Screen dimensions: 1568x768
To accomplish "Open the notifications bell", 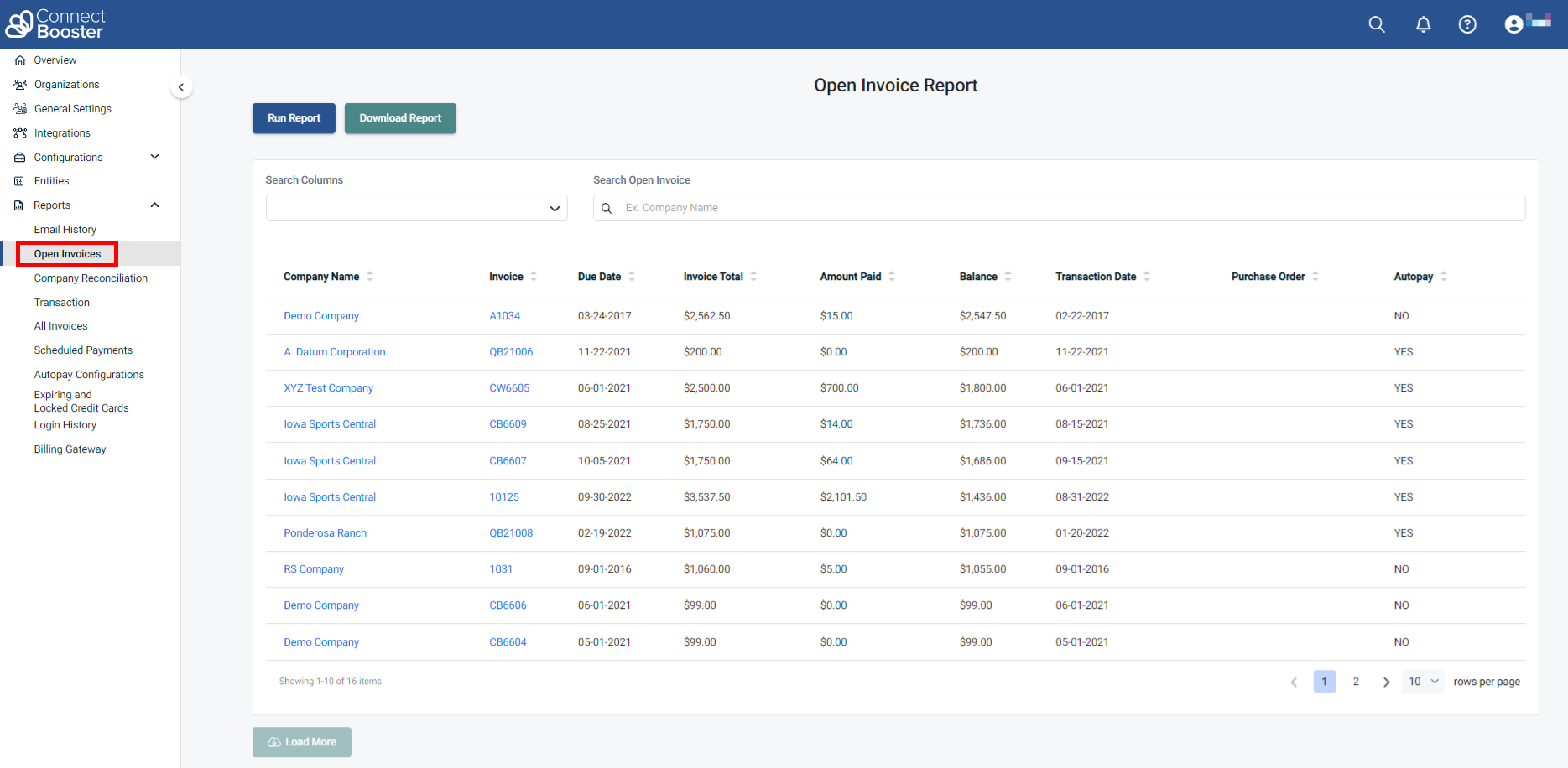I will click(1423, 24).
